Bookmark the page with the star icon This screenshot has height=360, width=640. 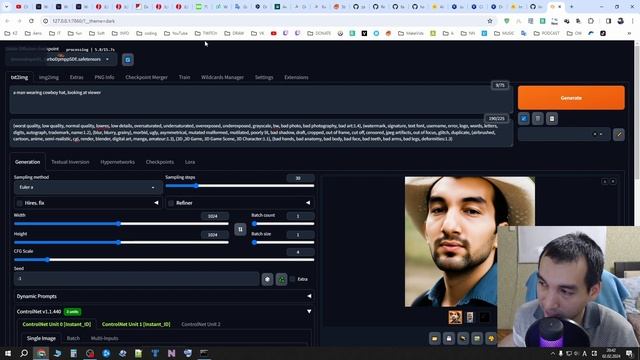click(490, 21)
